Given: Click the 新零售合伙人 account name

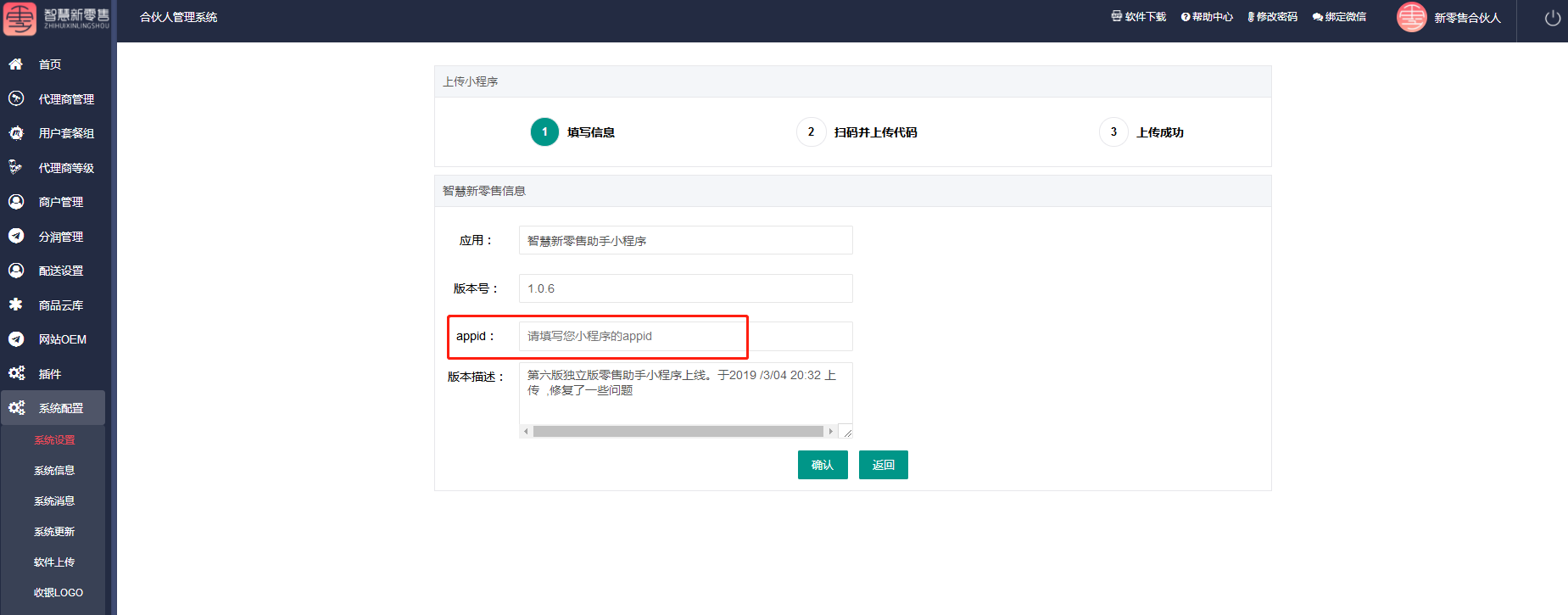Looking at the screenshot, I should point(1467,18).
